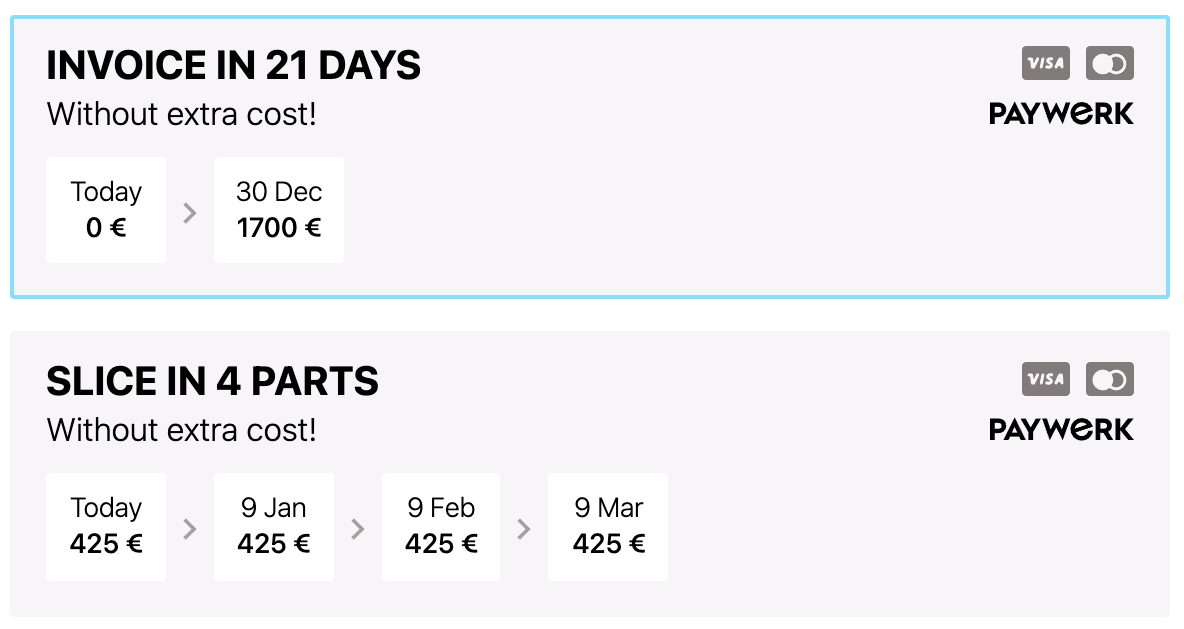Click arrow between Today and 9 Jan
The height and width of the screenshot is (629, 1184).
pyautogui.click(x=190, y=529)
